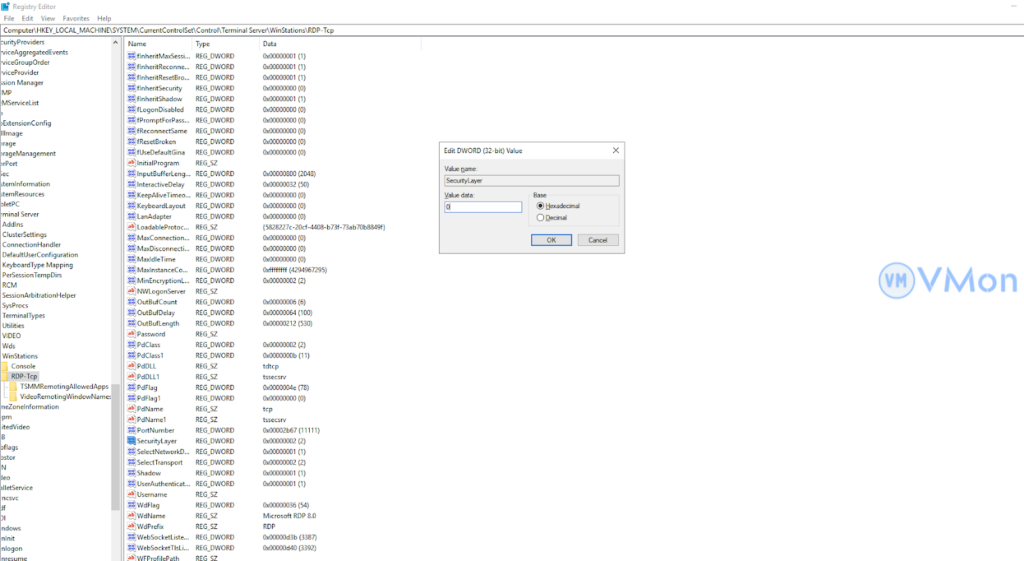Click the LoadableProtocol string value icon
This screenshot has width=1024, height=561.
[131, 227]
